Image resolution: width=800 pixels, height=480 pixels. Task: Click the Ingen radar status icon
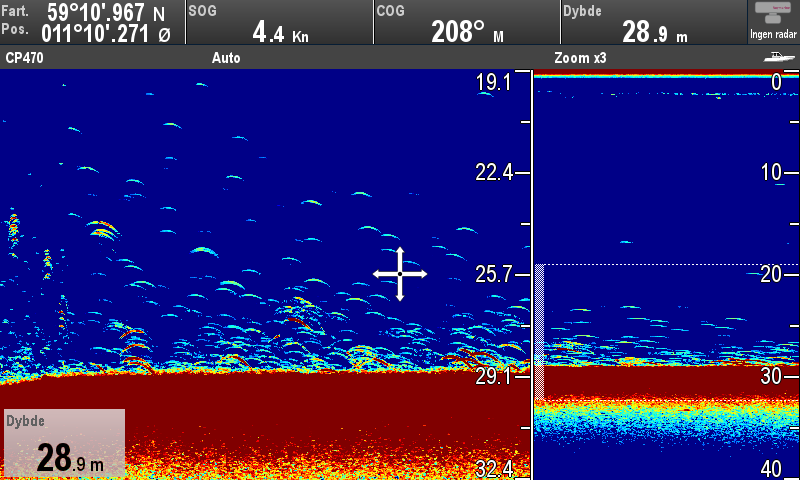pos(773,21)
